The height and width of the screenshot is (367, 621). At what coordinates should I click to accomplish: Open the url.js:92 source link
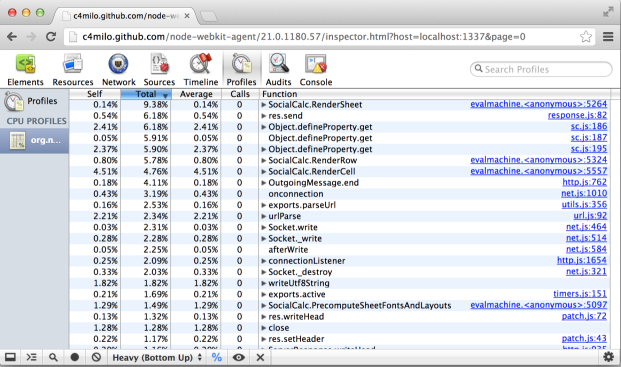point(590,215)
